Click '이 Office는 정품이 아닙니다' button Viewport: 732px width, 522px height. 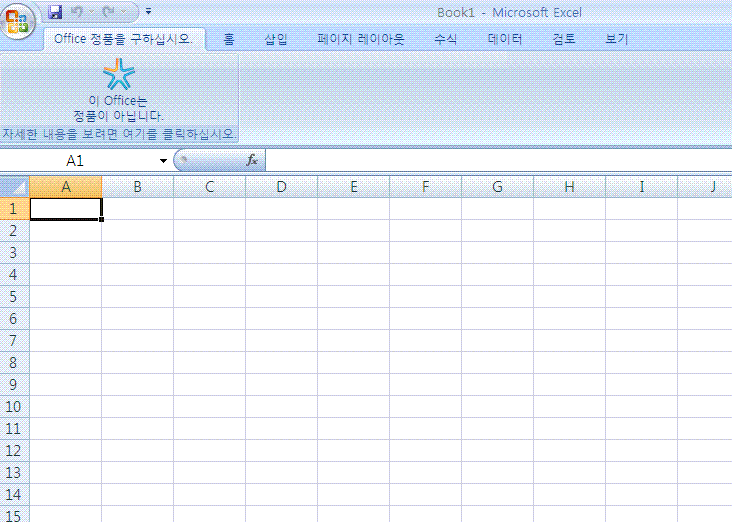coord(119,90)
